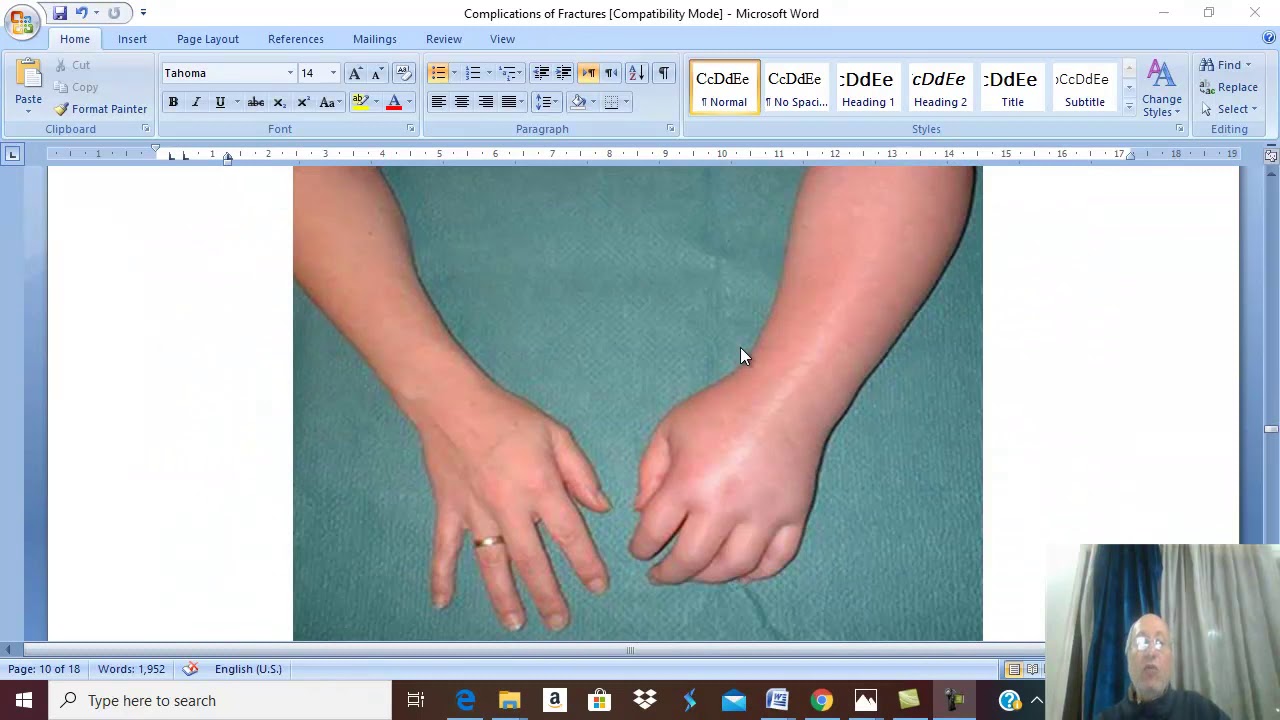Image resolution: width=1280 pixels, height=720 pixels.
Task: Apply the Heading 2 style
Action: [x=940, y=87]
